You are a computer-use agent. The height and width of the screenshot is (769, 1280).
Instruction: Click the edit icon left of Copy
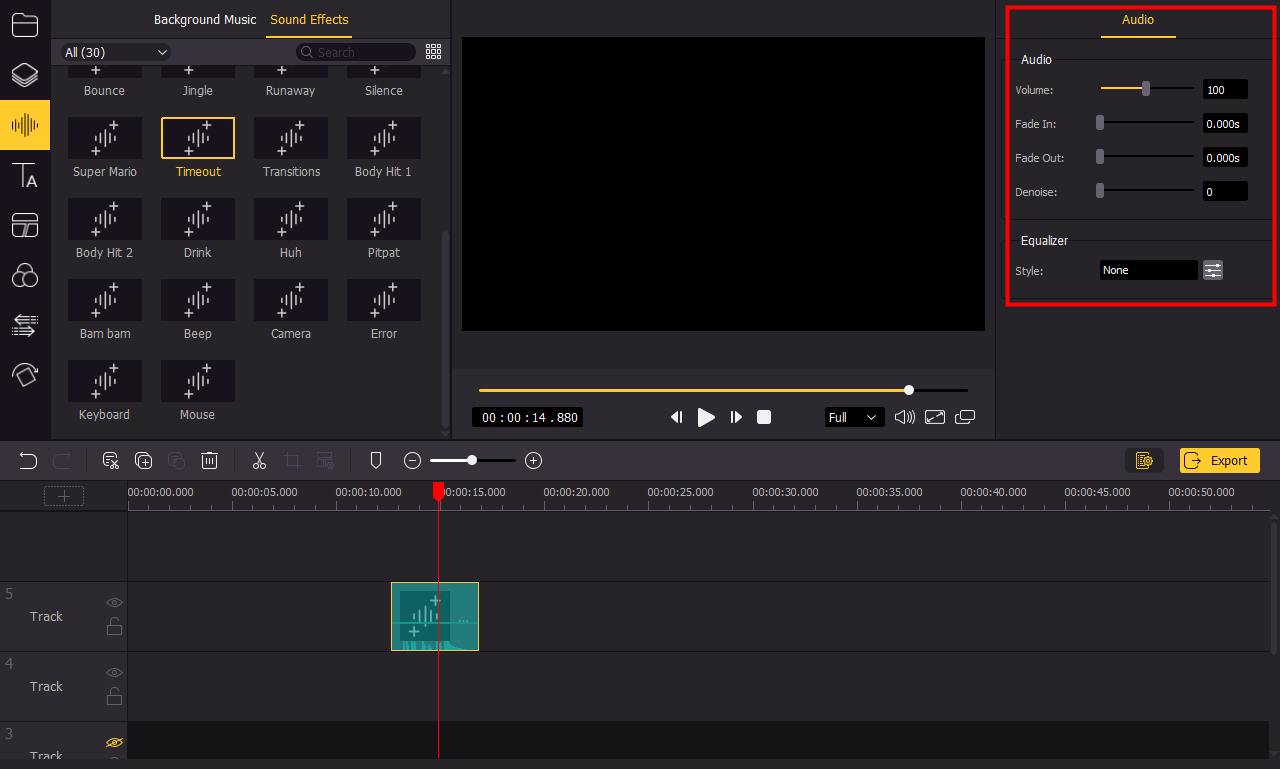pos(111,461)
